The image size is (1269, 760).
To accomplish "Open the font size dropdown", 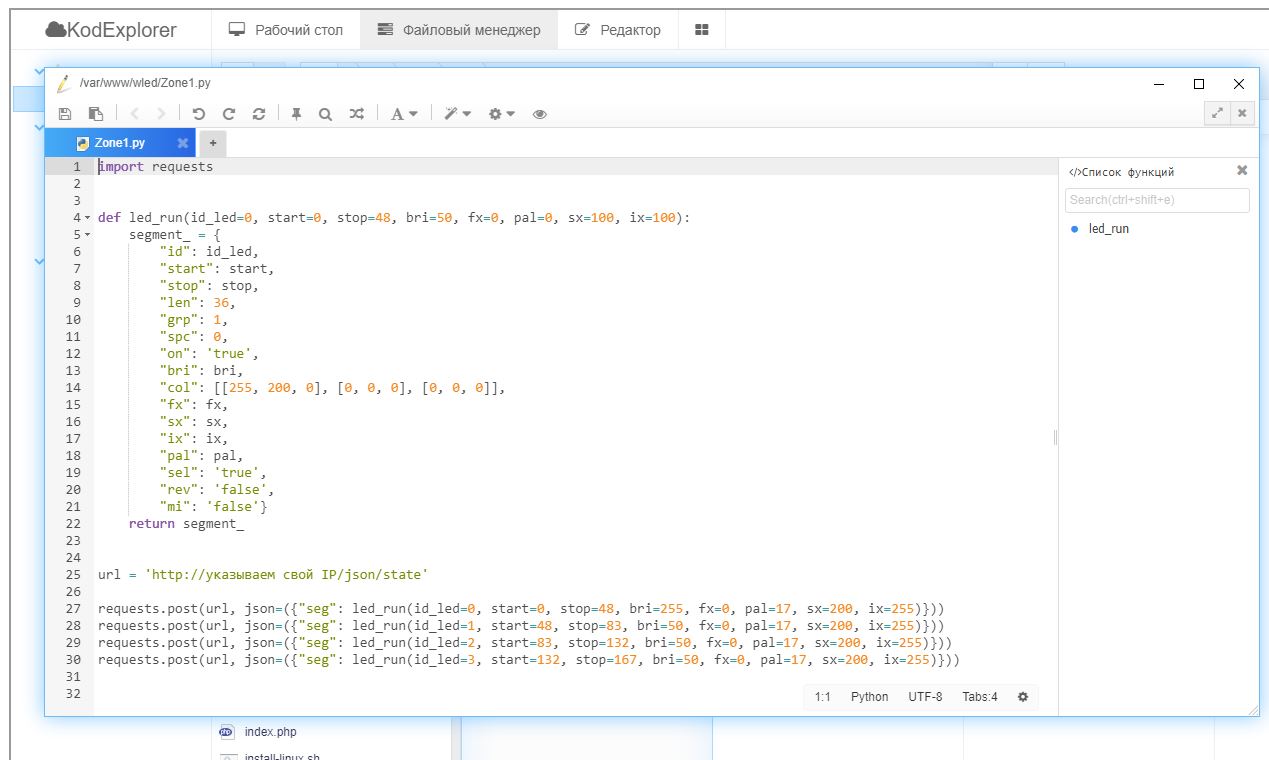I will click(404, 114).
